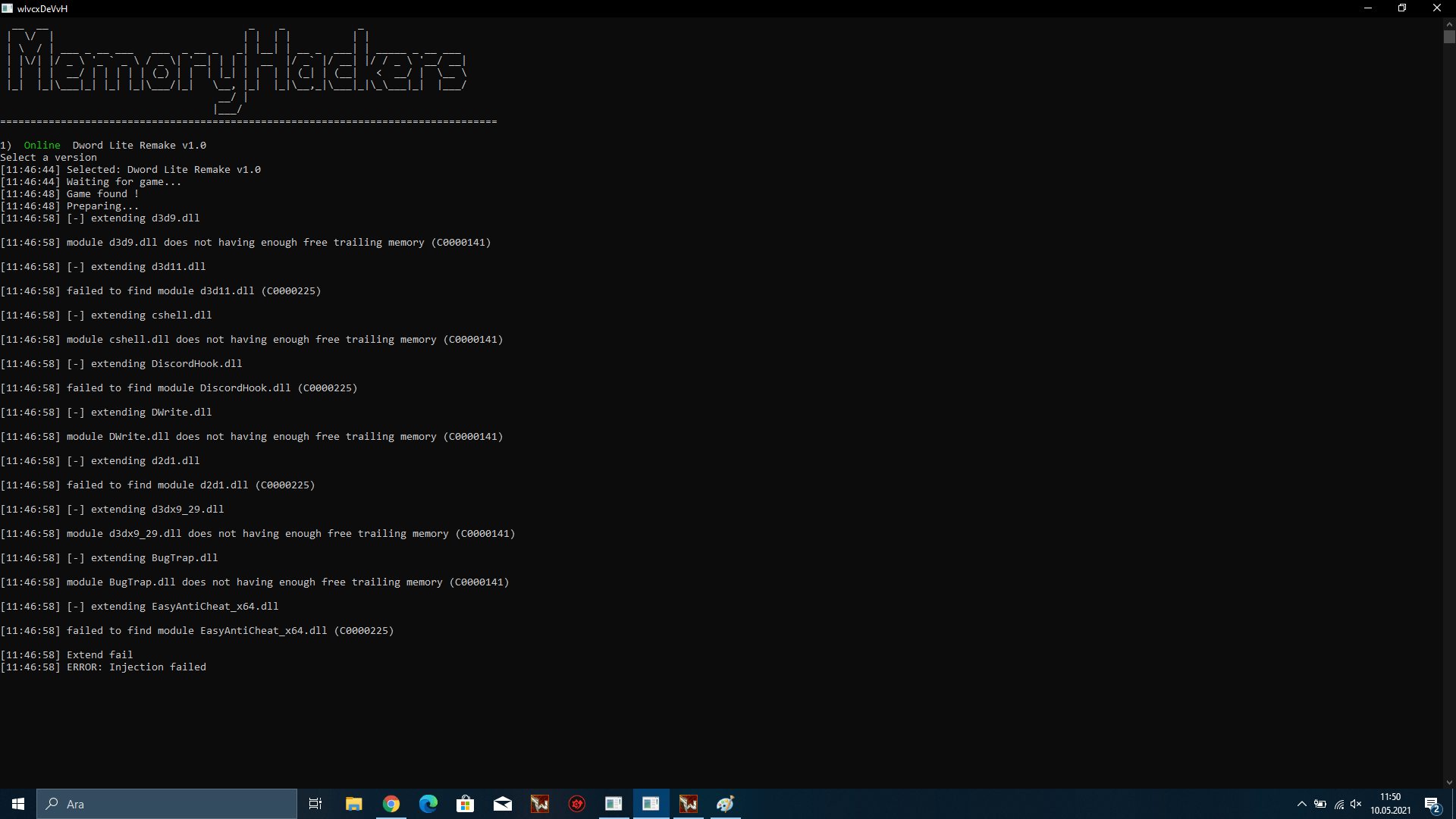Click the console window icon in the title bar
This screenshot has width=1456, height=819.
point(8,8)
